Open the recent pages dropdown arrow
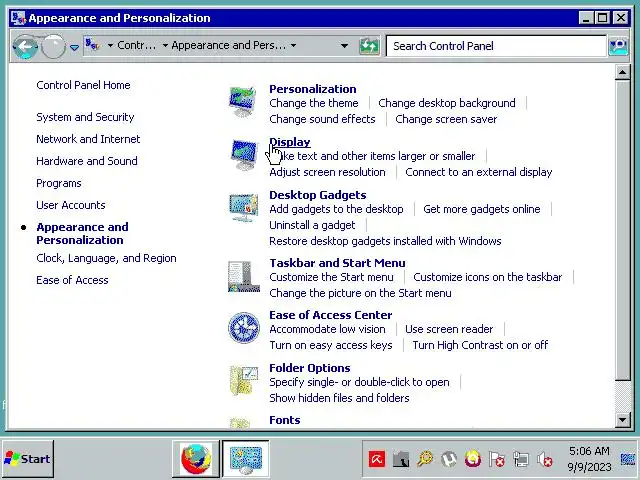Image resolution: width=640 pixels, height=480 pixels. coord(74,47)
